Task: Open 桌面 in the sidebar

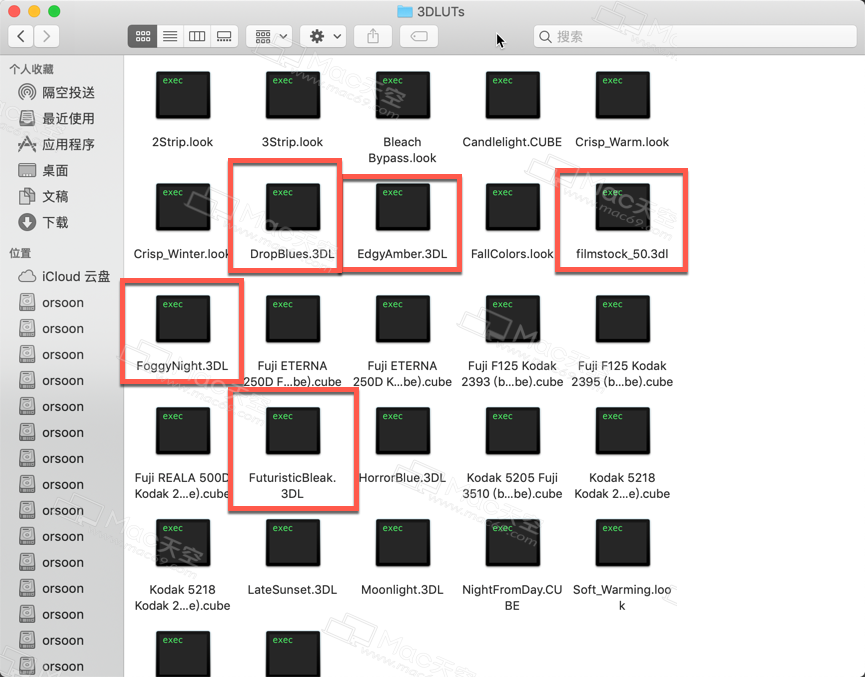Action: coord(43,170)
